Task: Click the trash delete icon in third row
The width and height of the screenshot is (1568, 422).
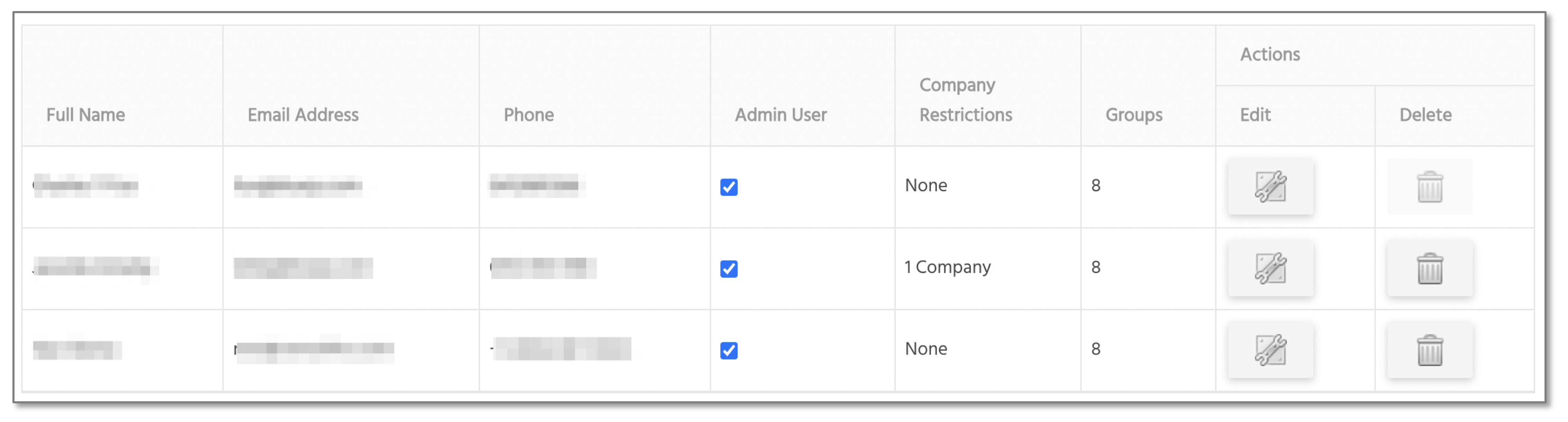Action: pos(1429,350)
